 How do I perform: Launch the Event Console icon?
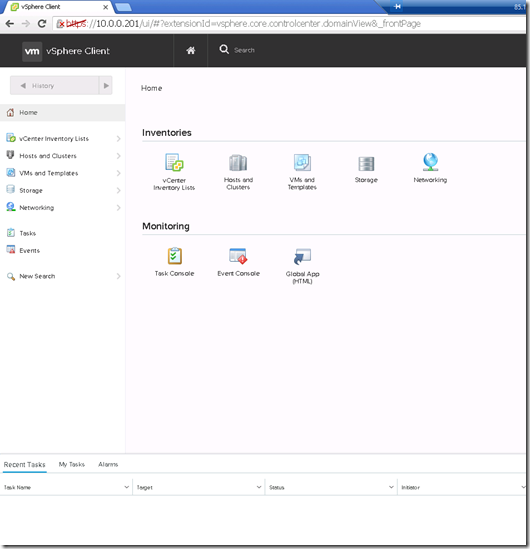click(x=238, y=256)
